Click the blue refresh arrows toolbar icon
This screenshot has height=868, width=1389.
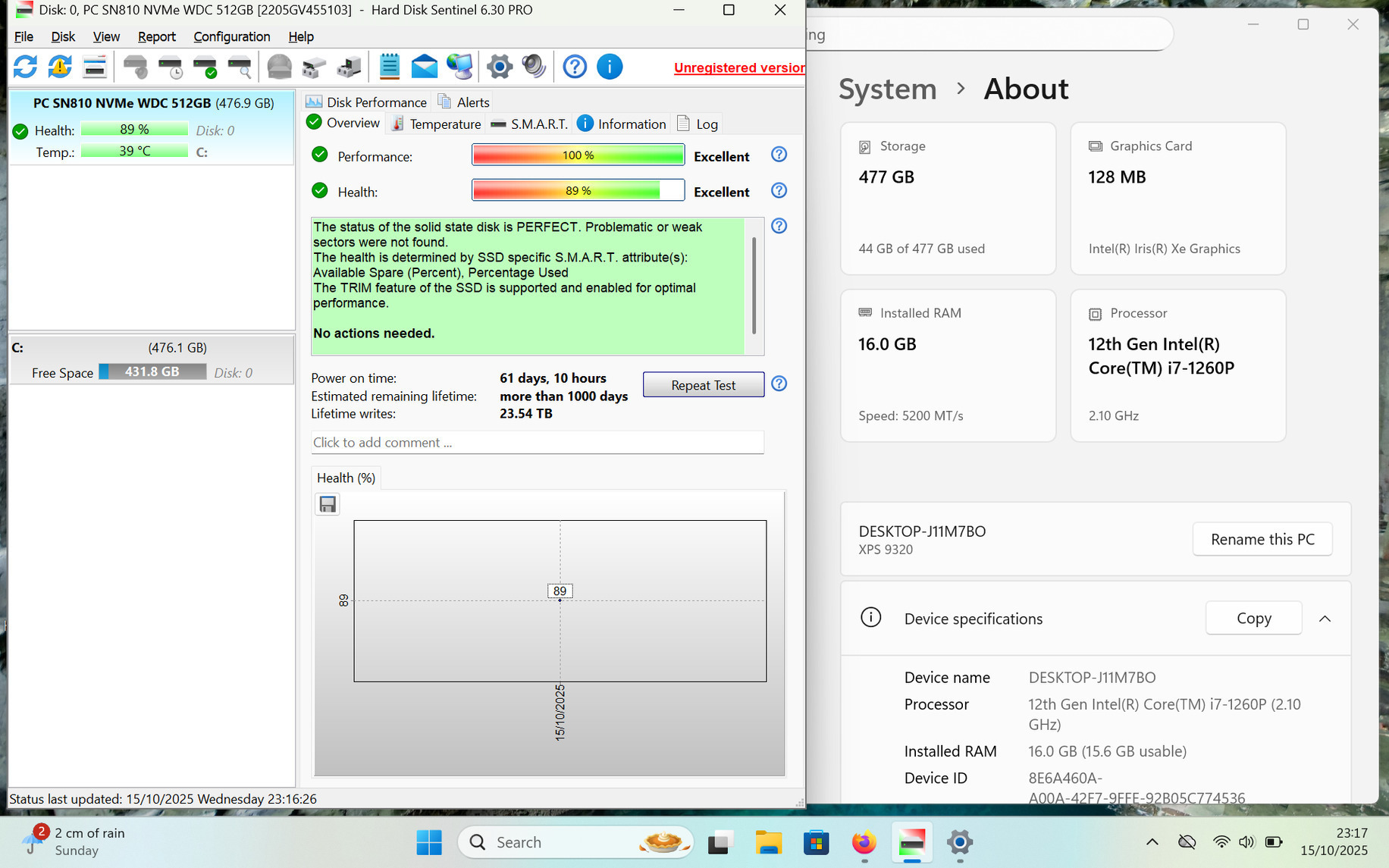click(25, 67)
